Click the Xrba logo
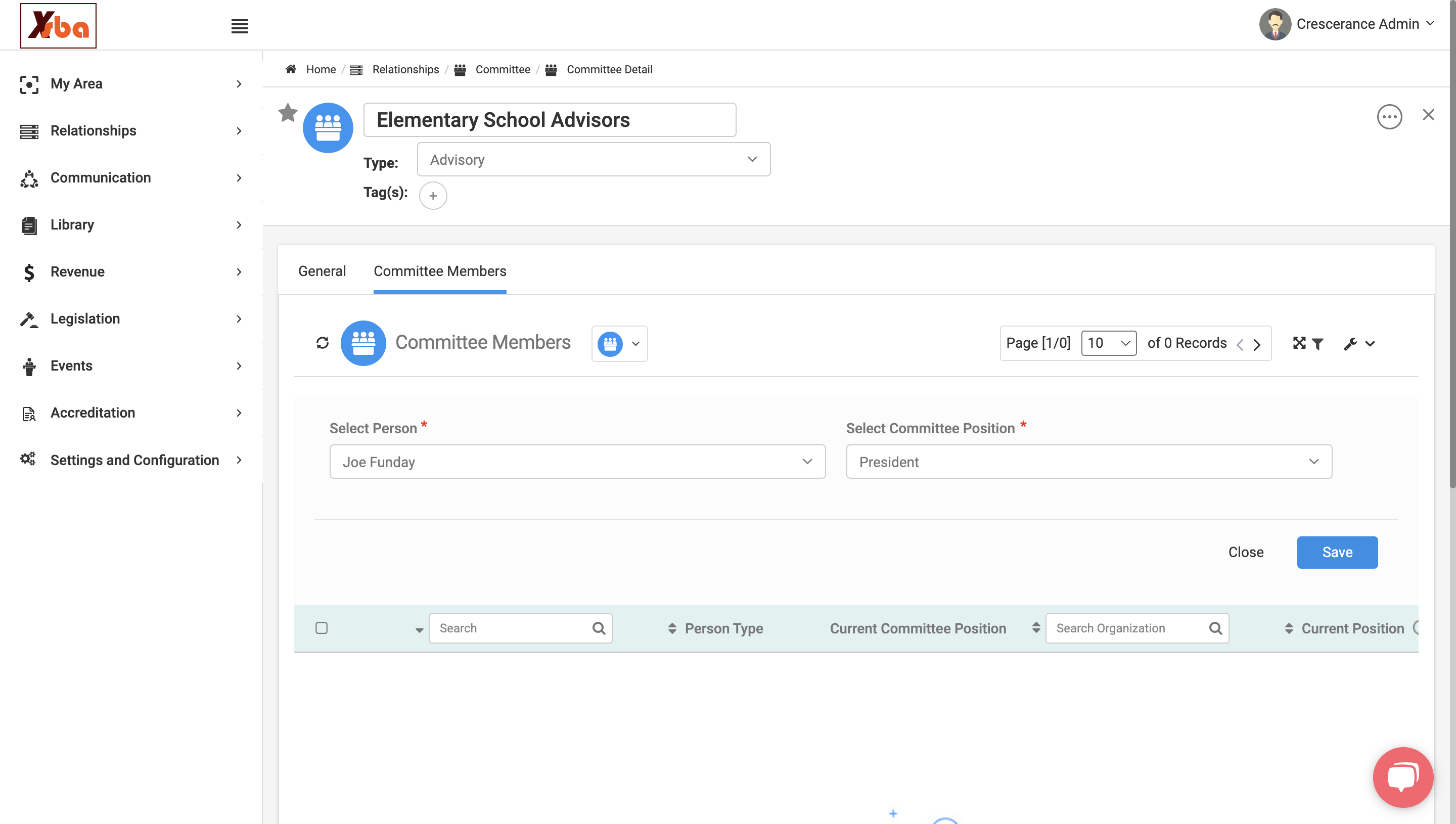The height and width of the screenshot is (824, 1456). pos(58,25)
